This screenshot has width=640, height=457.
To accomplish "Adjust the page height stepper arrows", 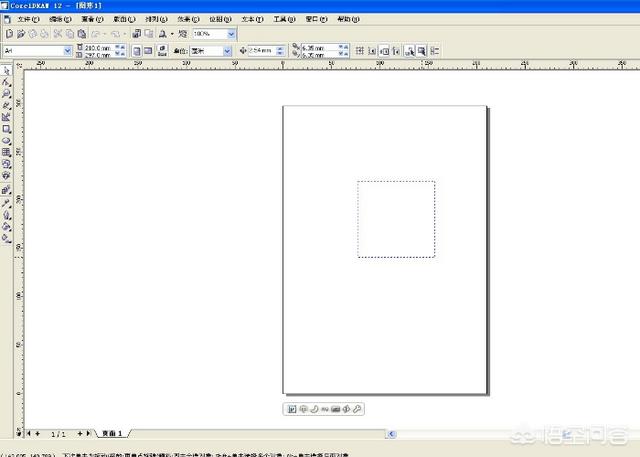I will 120,54.
